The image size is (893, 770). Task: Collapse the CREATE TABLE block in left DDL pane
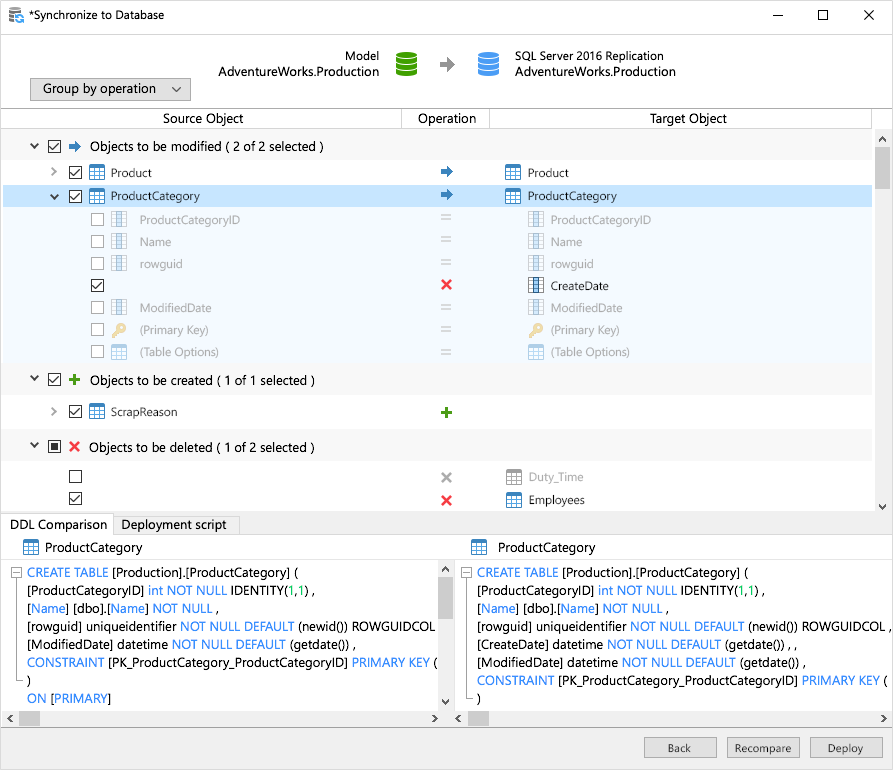16,572
